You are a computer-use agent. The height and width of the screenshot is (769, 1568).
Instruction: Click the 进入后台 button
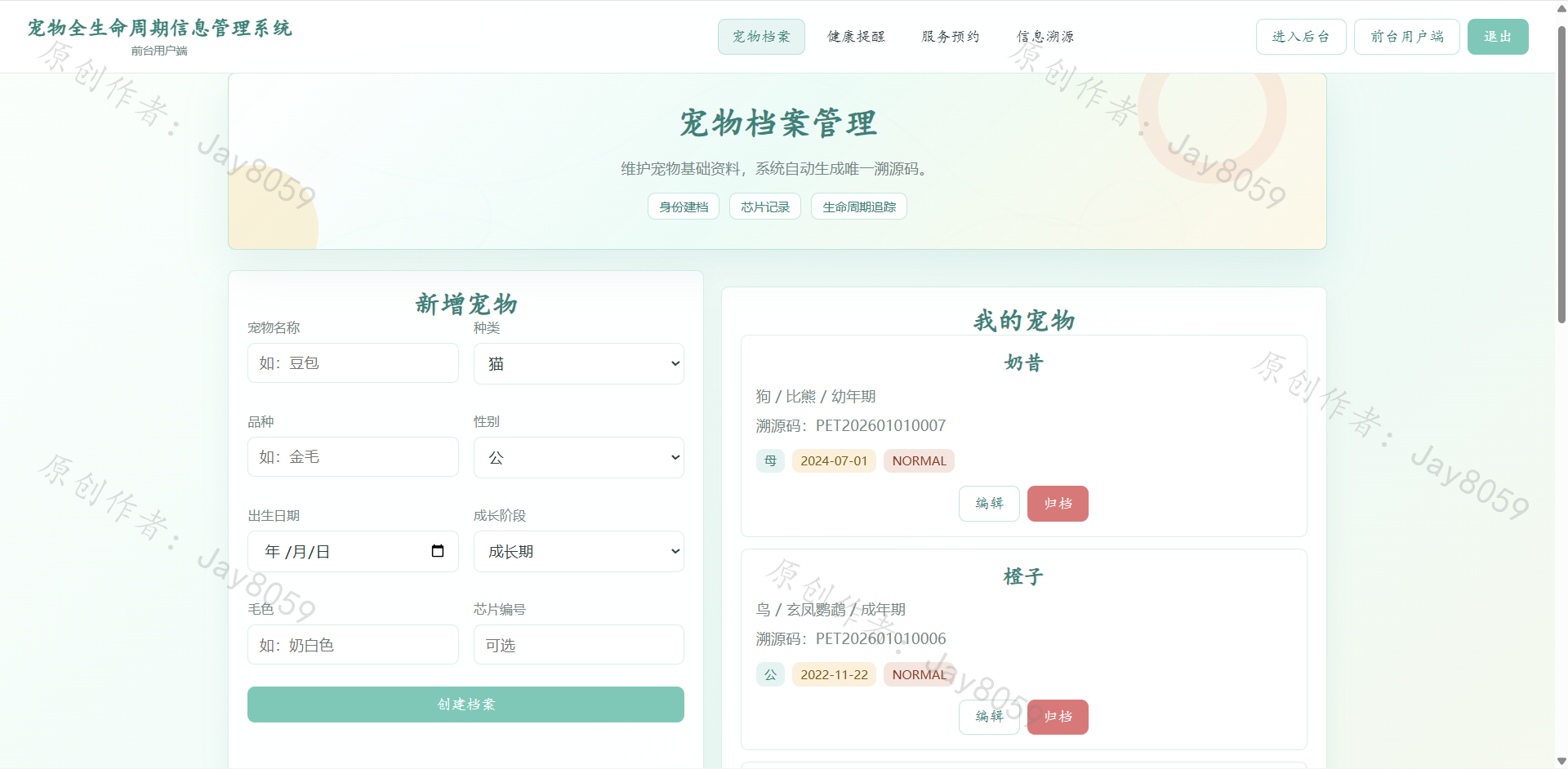tap(1301, 37)
